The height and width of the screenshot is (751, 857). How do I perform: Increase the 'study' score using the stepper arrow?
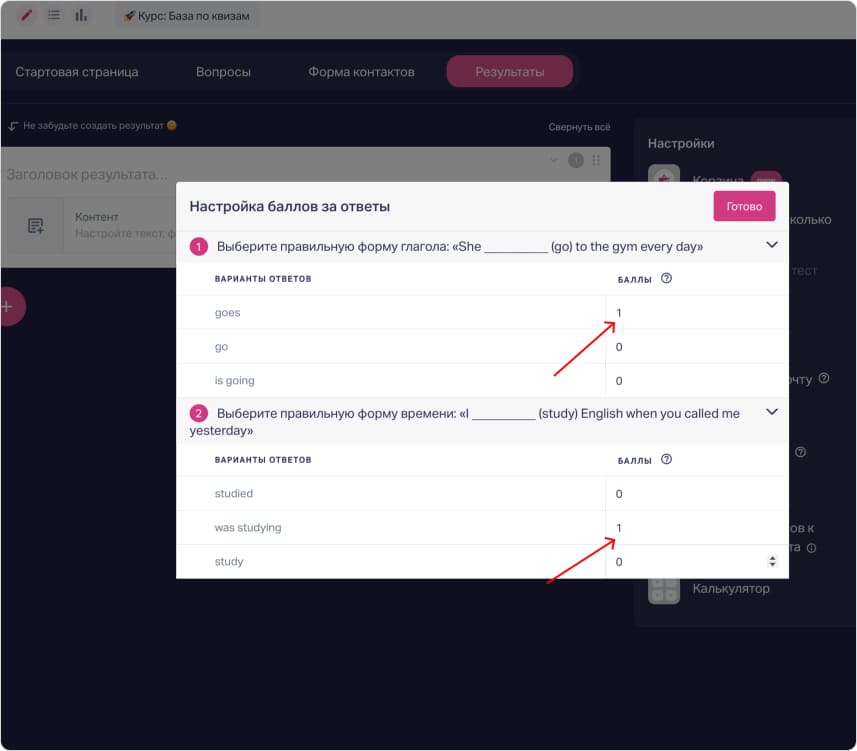point(772,557)
